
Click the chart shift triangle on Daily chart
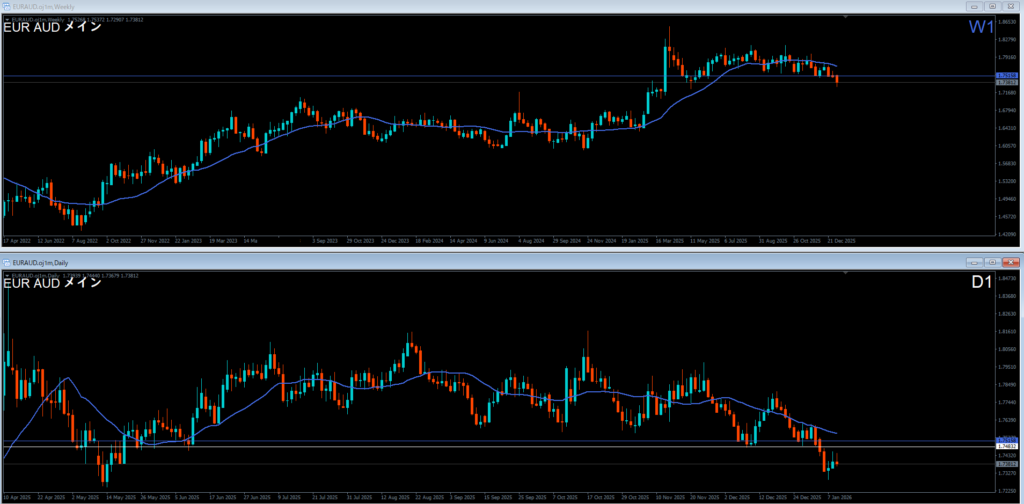(847, 270)
